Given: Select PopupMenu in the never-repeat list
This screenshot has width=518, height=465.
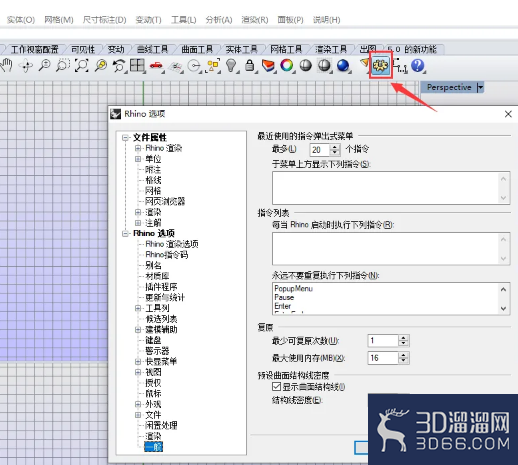Looking at the screenshot, I should [x=293, y=288].
